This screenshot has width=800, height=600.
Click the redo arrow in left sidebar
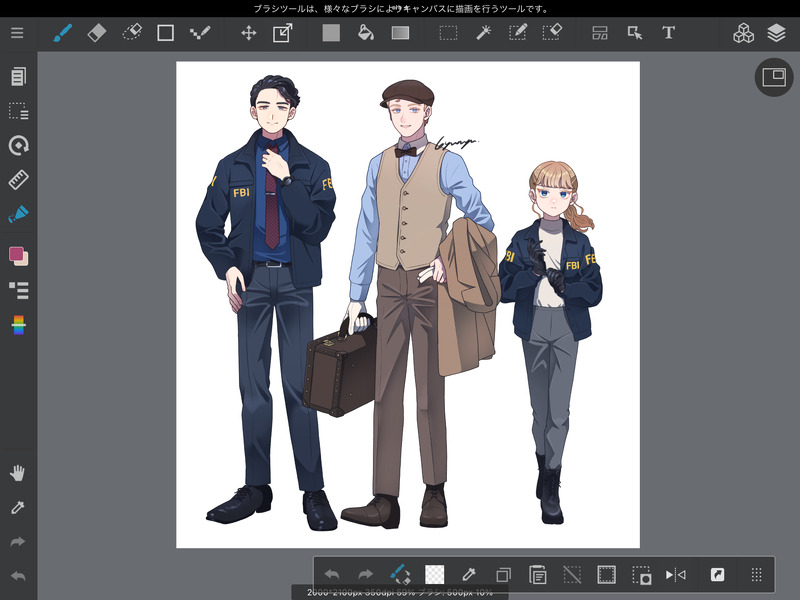tap(17, 542)
